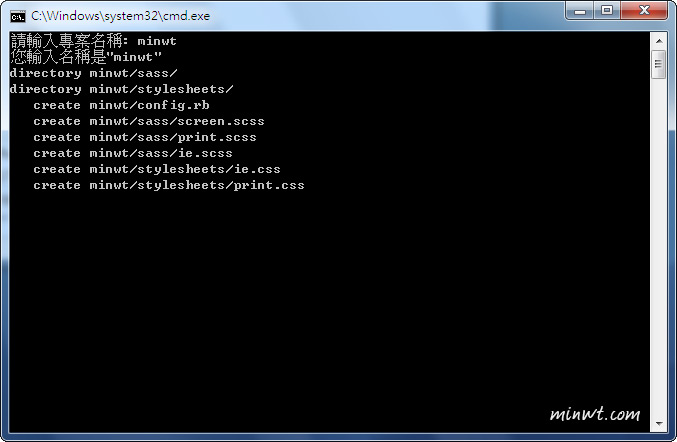Click the vertical scrollbar thumb
677x442 pixels.
pyautogui.click(x=659, y=64)
